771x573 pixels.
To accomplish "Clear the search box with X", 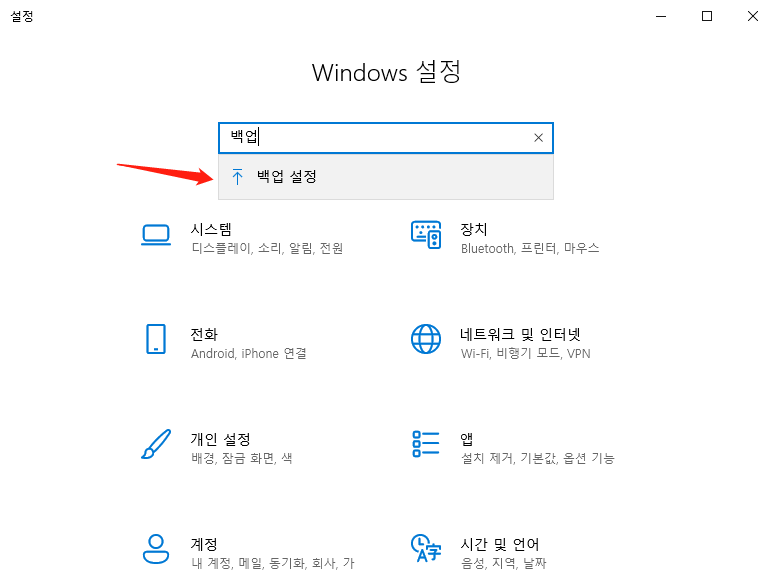I will tap(538, 138).
